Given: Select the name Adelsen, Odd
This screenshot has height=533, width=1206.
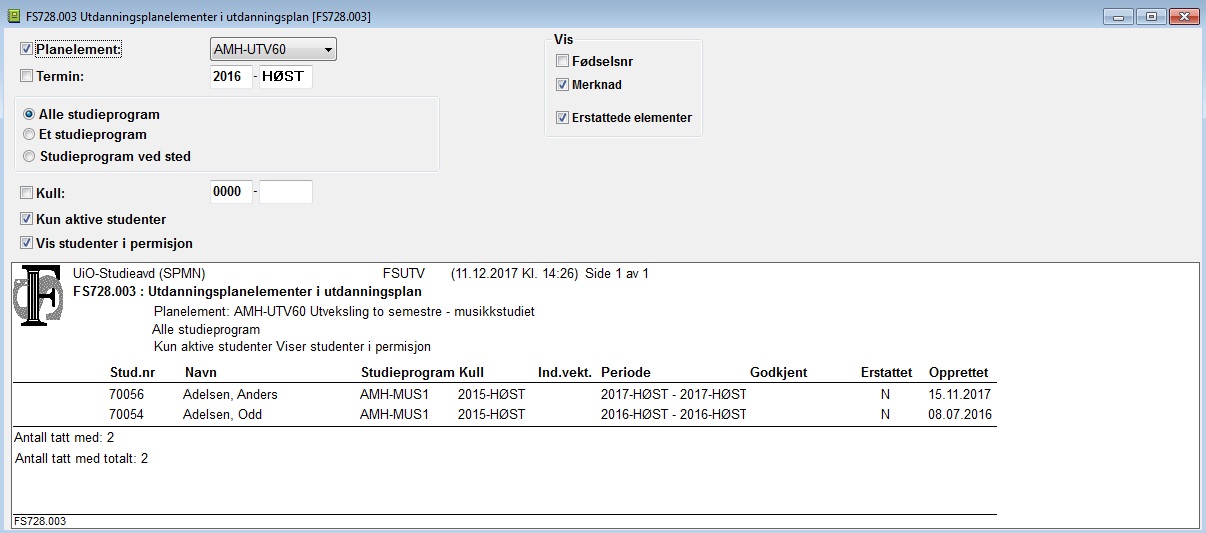Looking at the screenshot, I should [x=222, y=415].
